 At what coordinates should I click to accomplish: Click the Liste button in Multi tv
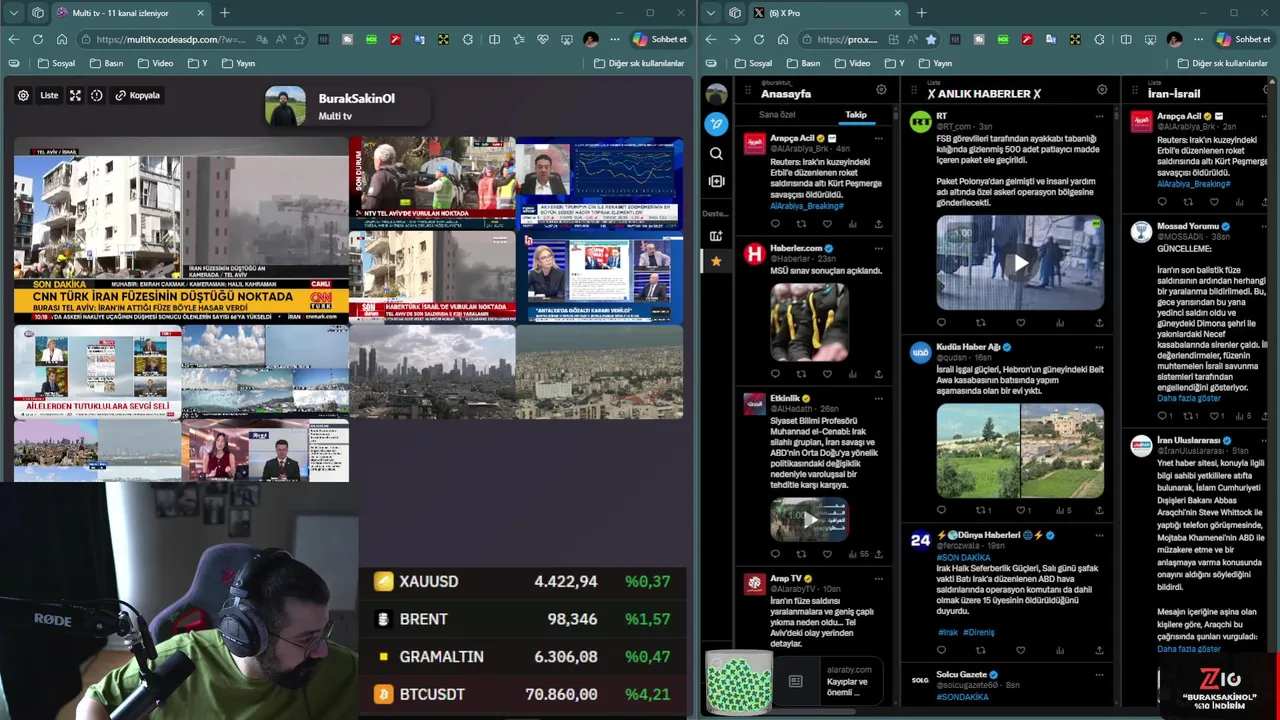(49, 95)
